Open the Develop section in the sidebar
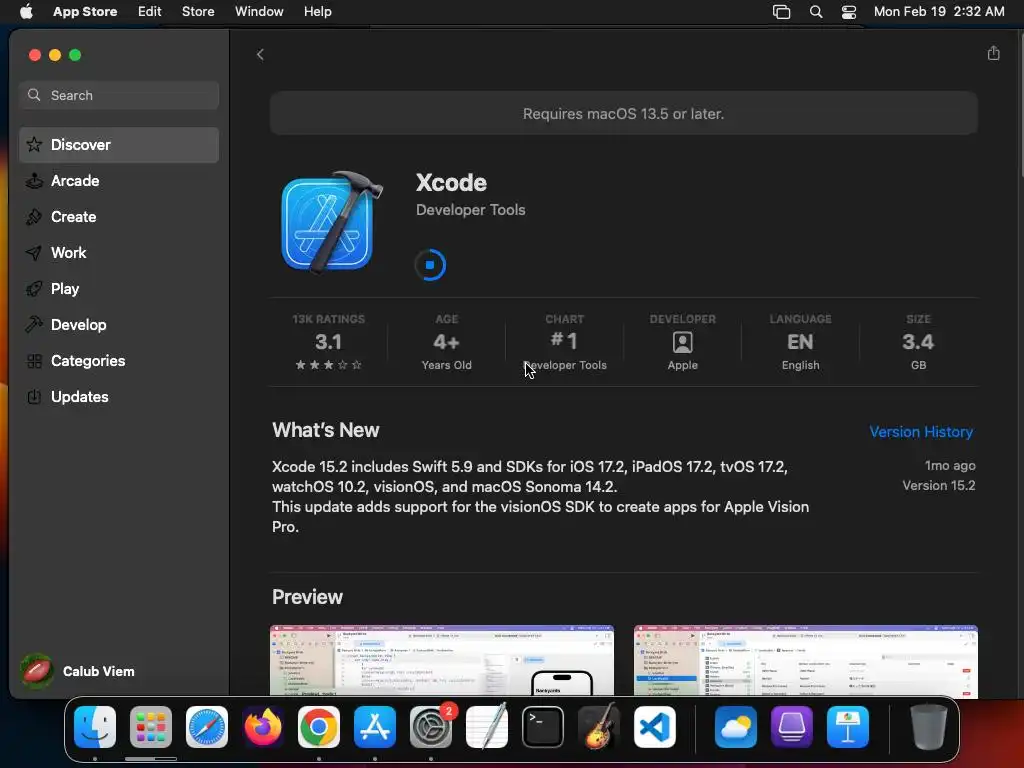Image resolution: width=1024 pixels, height=768 pixels. click(x=119, y=325)
